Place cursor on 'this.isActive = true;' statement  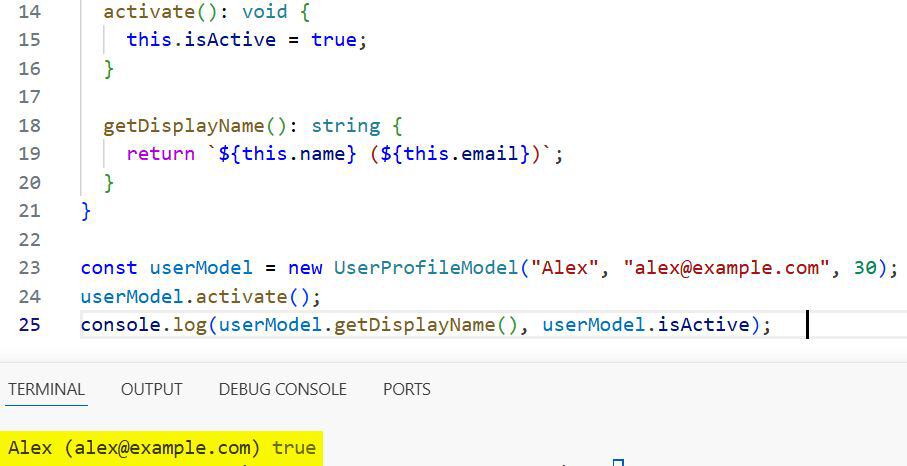point(247,40)
